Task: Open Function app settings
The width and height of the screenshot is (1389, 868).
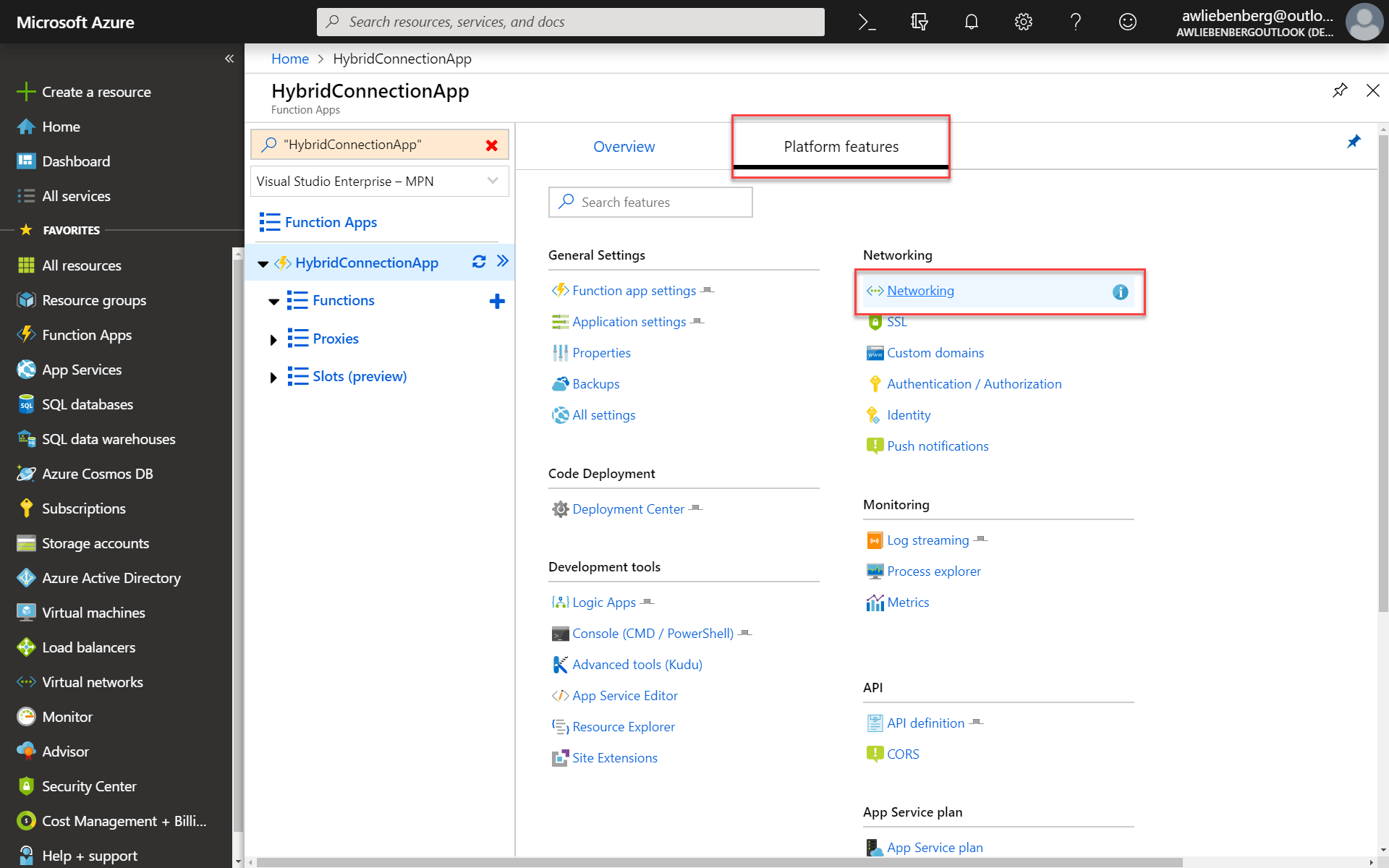Action: [x=634, y=291]
